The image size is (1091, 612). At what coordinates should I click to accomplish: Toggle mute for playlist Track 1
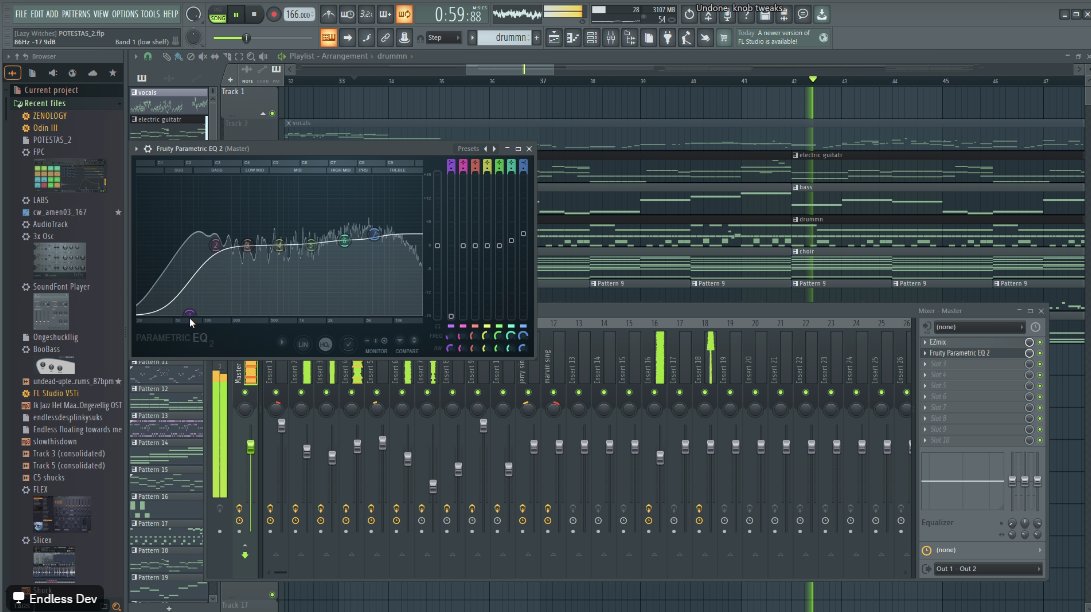point(272,113)
